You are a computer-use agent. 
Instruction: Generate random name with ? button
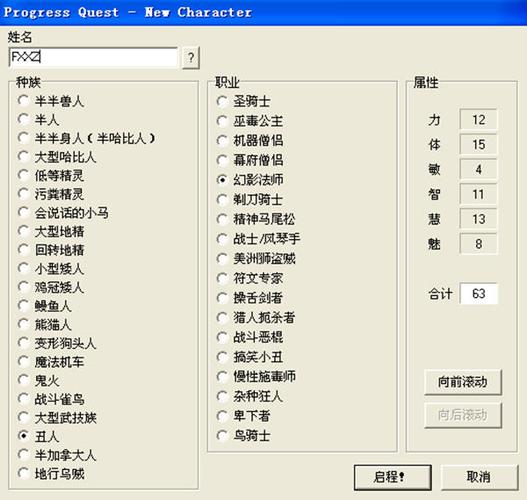point(191,58)
